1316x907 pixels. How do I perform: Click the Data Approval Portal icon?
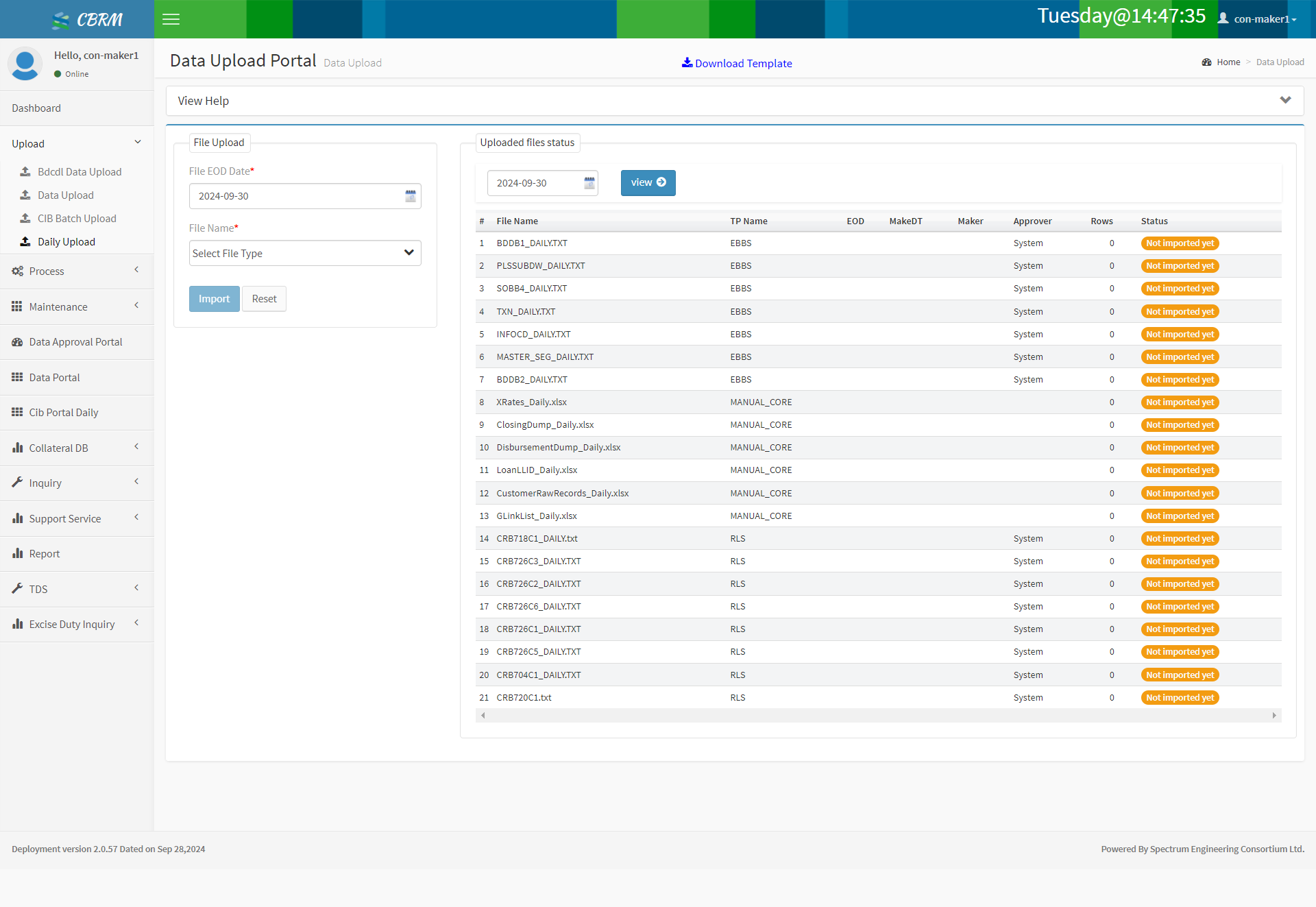pos(17,341)
